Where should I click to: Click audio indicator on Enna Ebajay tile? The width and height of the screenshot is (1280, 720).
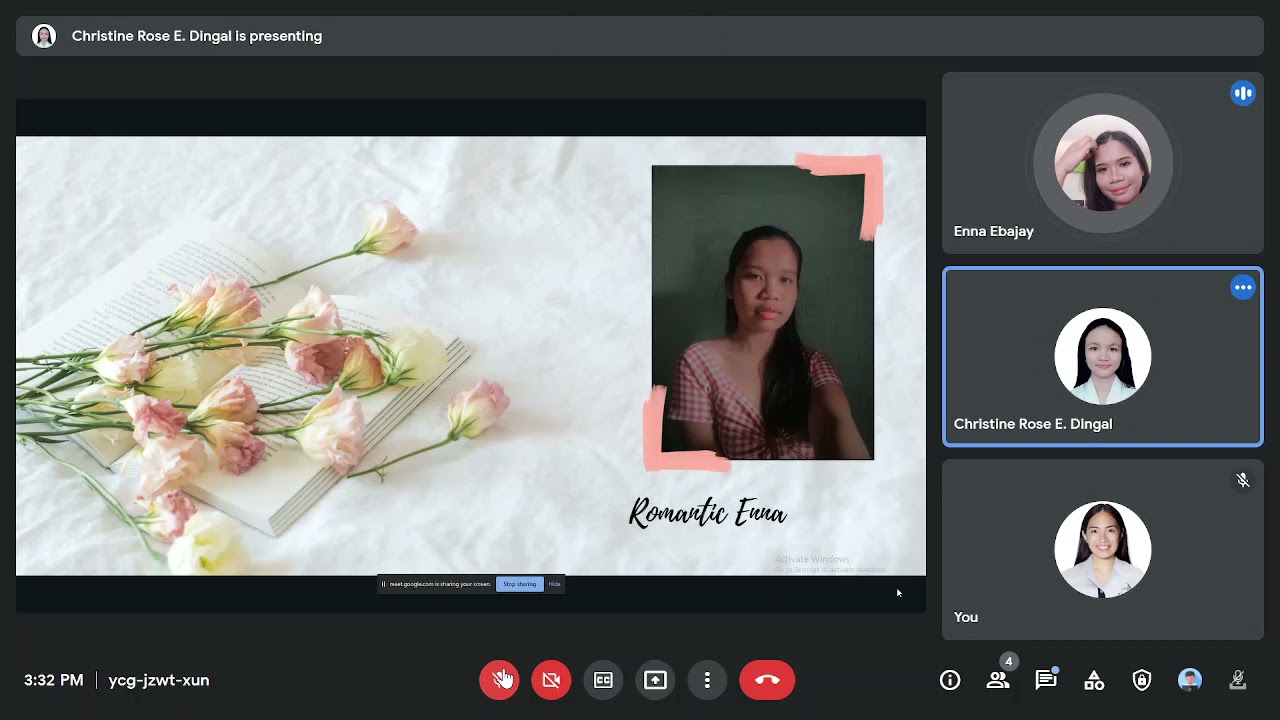tap(1243, 94)
